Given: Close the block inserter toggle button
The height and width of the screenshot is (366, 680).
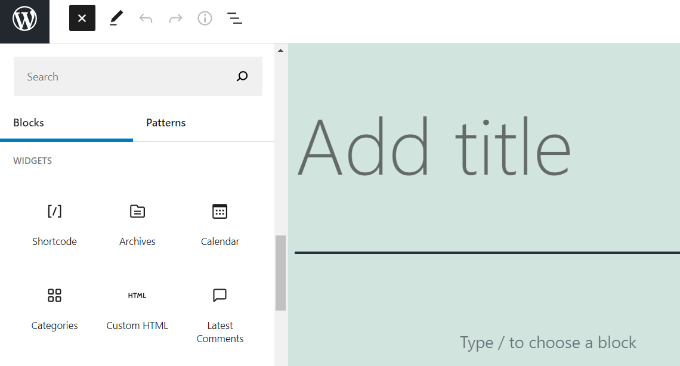Looking at the screenshot, I should [82, 19].
